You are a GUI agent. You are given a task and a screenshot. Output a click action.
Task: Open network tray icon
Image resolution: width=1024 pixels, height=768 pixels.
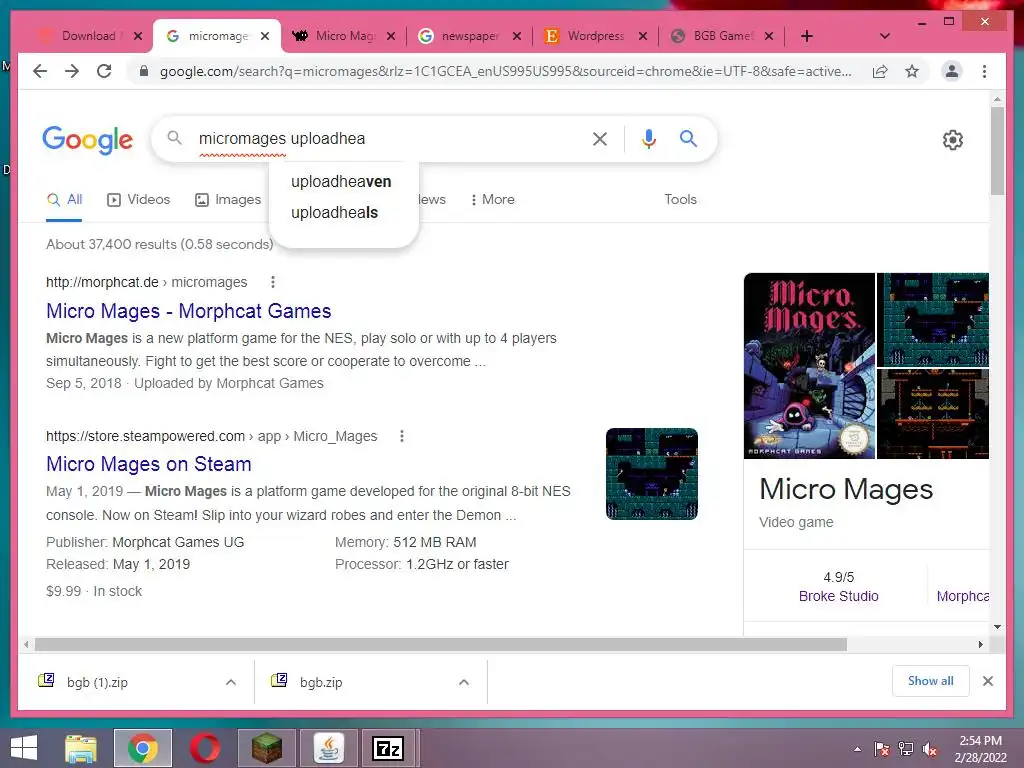pos(906,749)
